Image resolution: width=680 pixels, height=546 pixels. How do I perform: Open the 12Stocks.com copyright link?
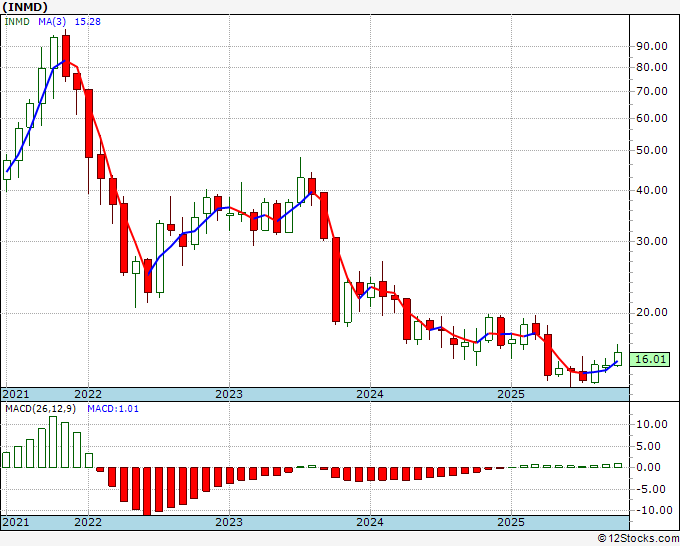[638, 539]
